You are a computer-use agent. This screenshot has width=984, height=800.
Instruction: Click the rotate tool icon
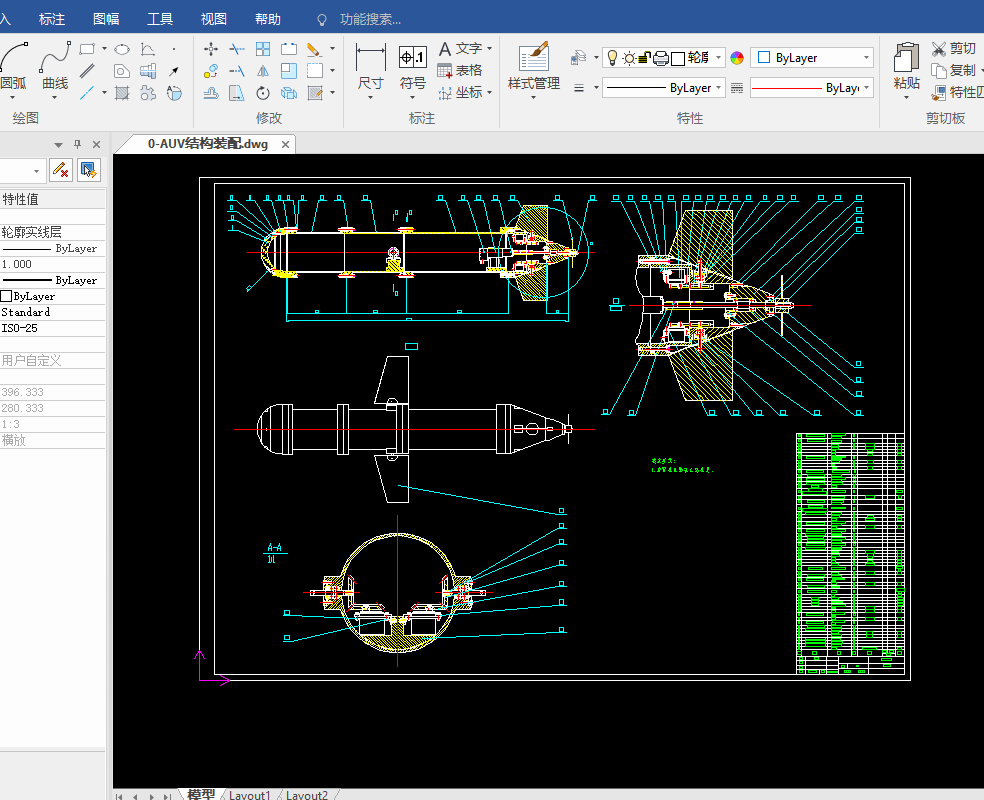coord(263,93)
